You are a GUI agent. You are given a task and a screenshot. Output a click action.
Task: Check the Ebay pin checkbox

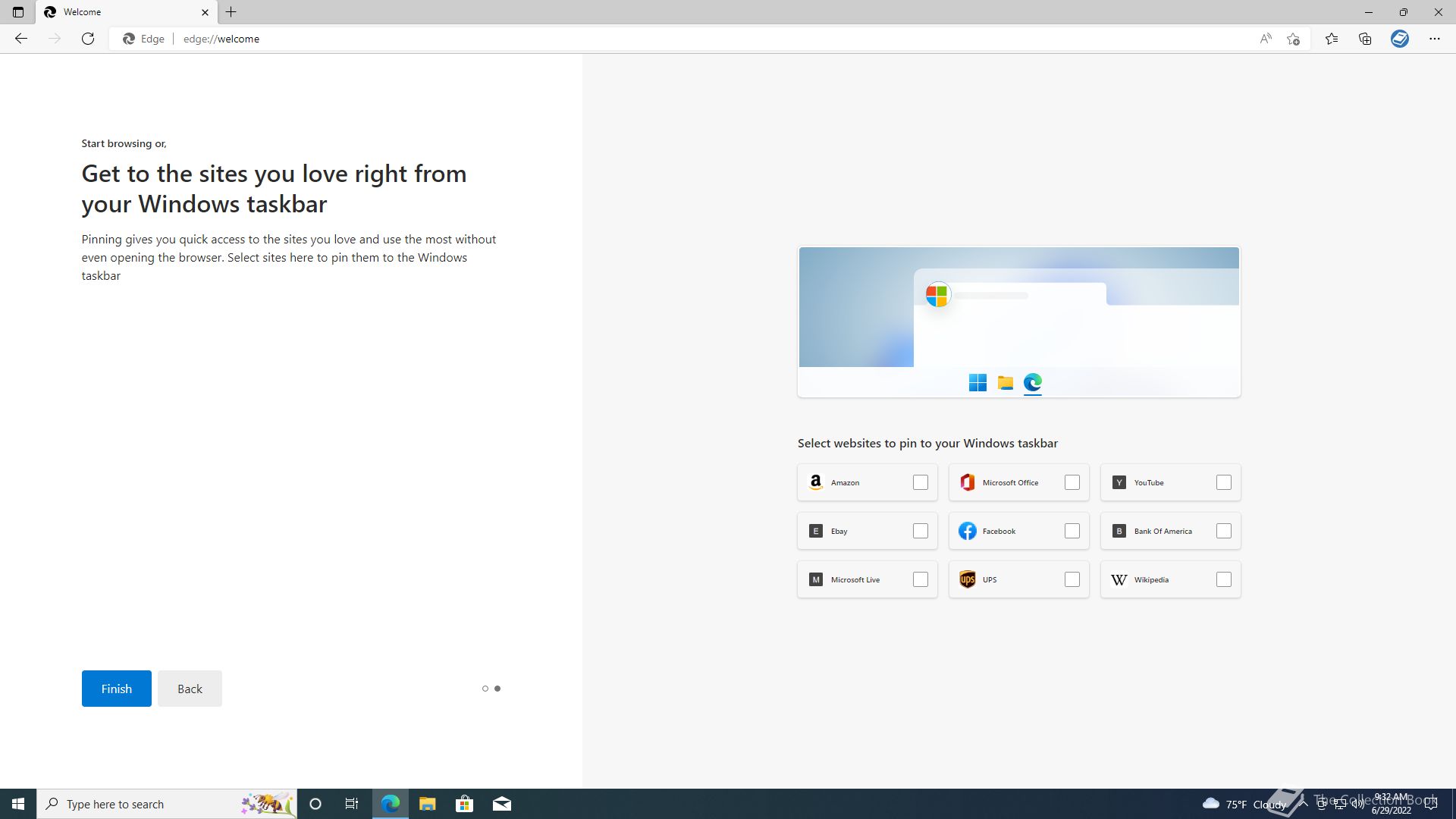point(921,531)
